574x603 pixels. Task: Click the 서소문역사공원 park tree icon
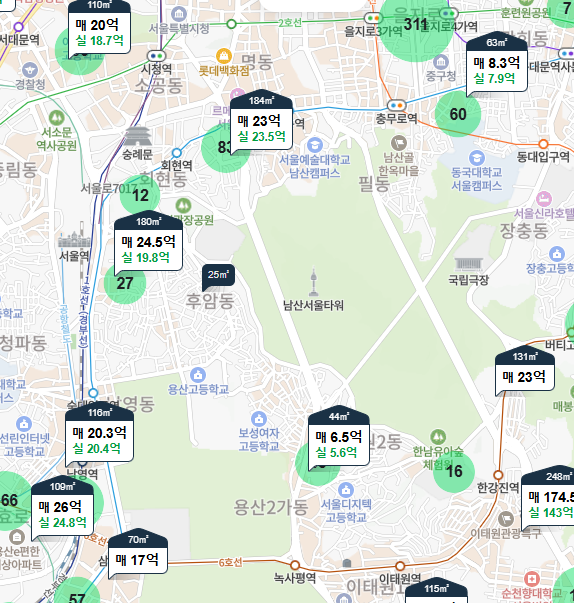57,118
